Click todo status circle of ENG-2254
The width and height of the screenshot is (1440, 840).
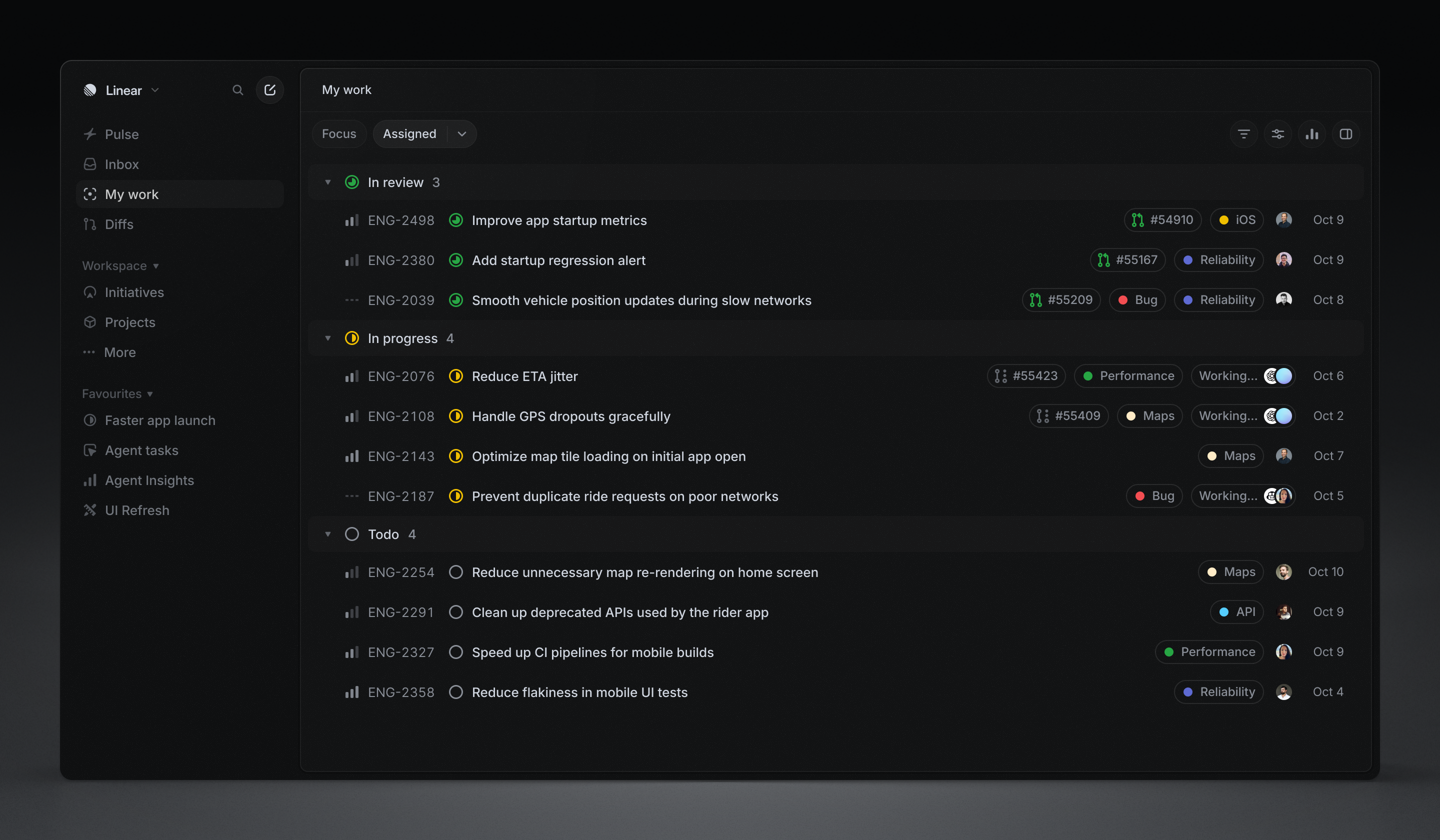455,572
